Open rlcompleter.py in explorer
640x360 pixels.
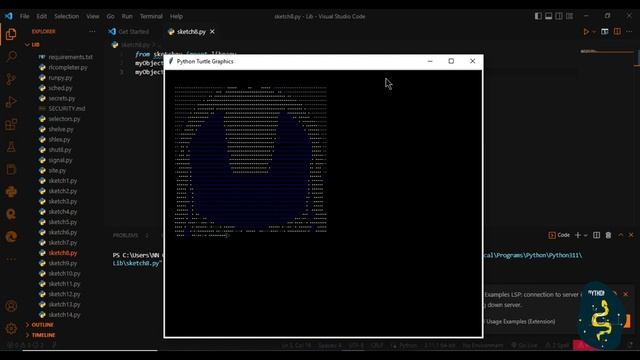point(68,67)
